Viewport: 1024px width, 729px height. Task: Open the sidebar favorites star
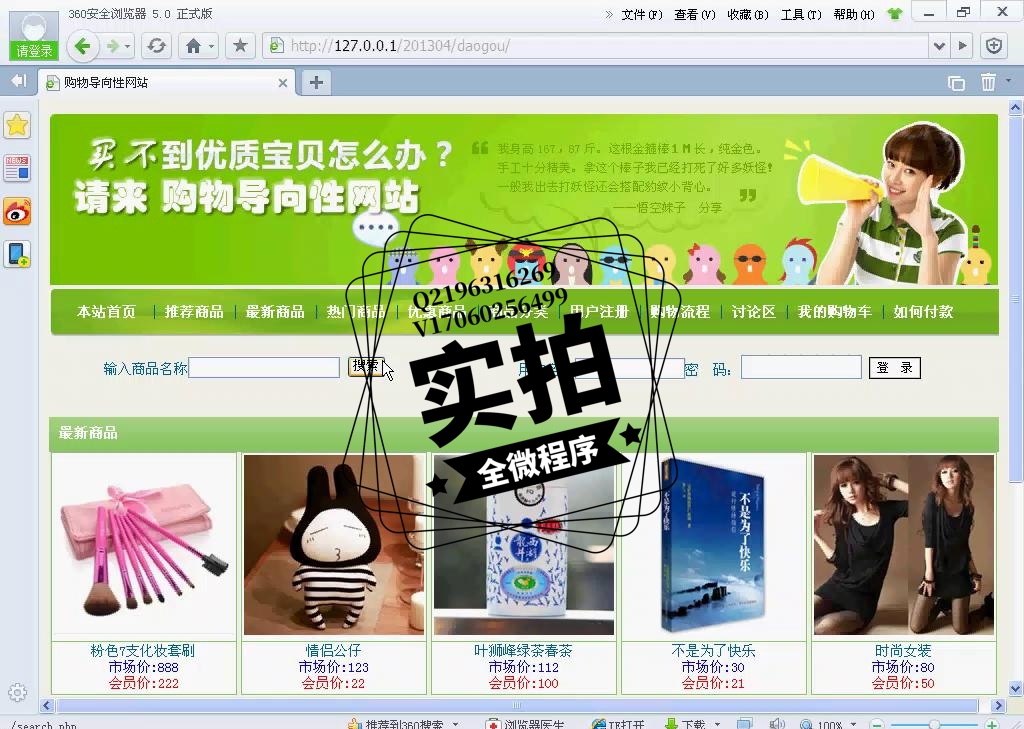(x=18, y=124)
